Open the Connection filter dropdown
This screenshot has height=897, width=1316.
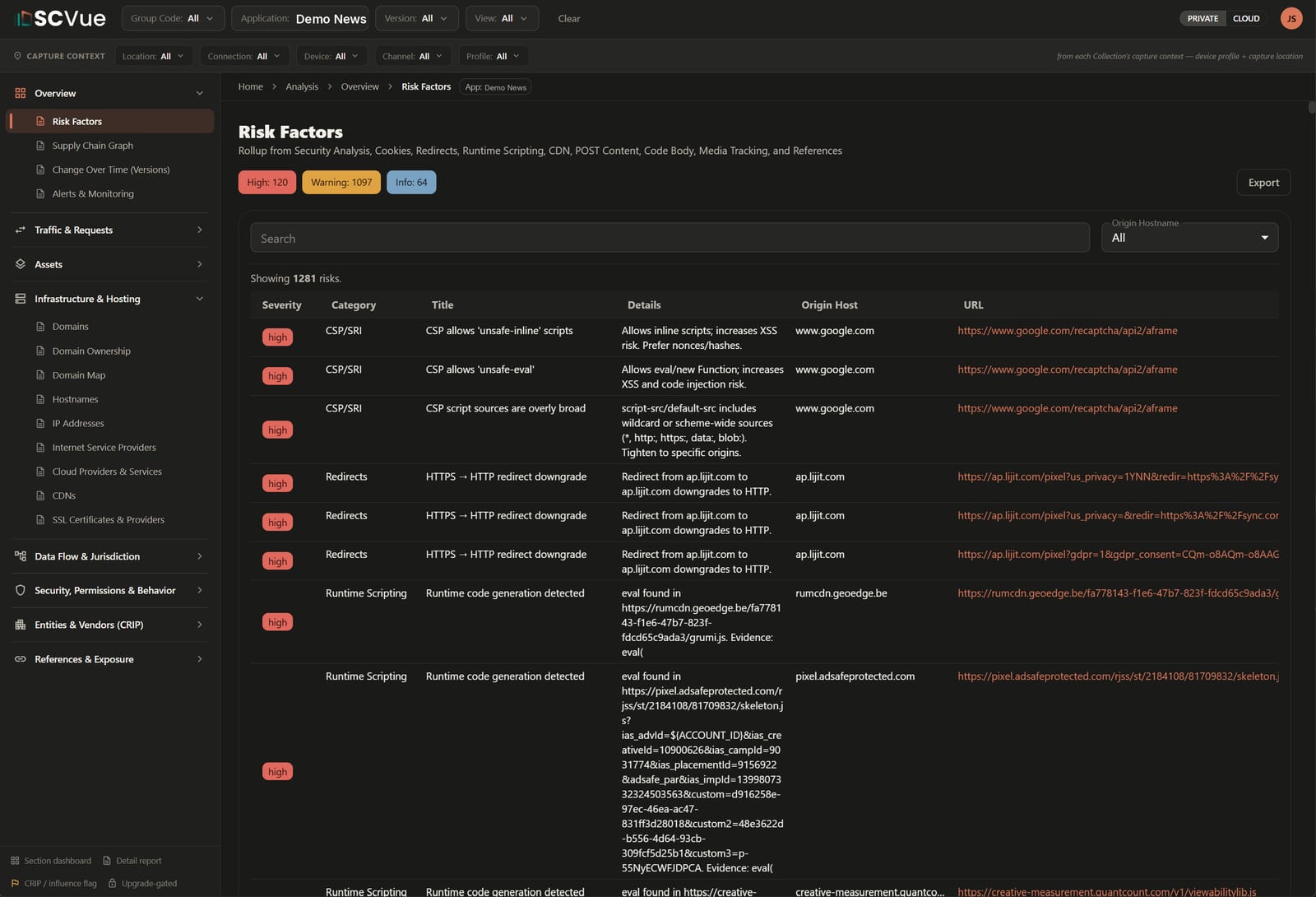pos(243,56)
